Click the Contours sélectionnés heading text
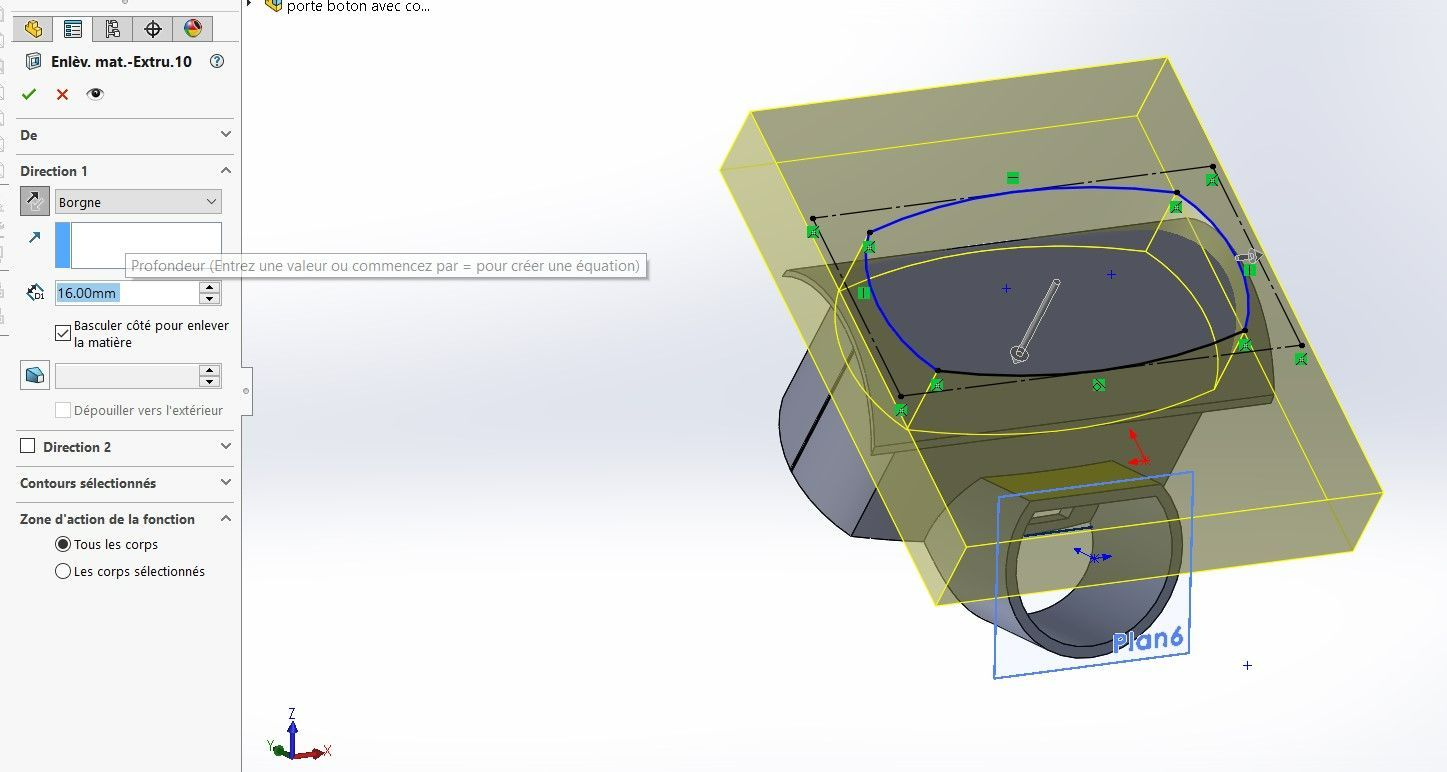1447x772 pixels. (88, 483)
